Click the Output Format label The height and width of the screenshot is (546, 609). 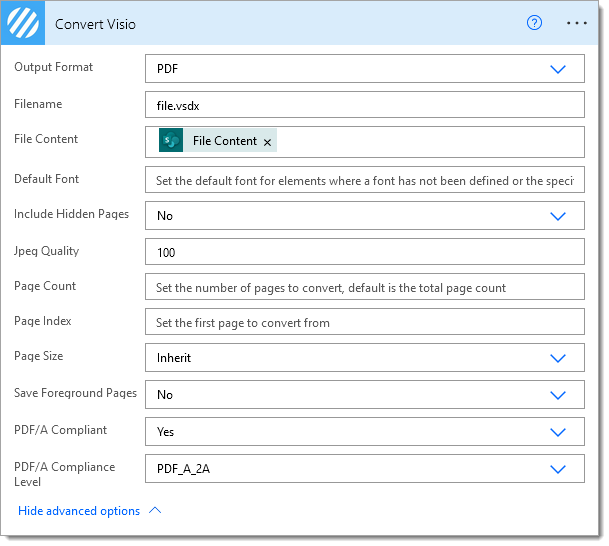click(54, 67)
